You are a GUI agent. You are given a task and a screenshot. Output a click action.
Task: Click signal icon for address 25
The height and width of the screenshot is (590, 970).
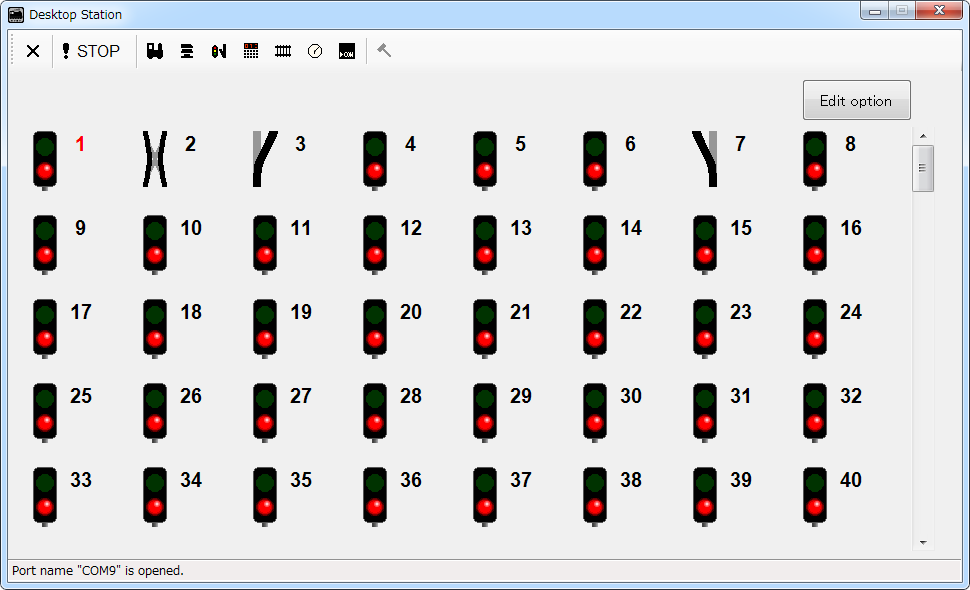pos(45,412)
